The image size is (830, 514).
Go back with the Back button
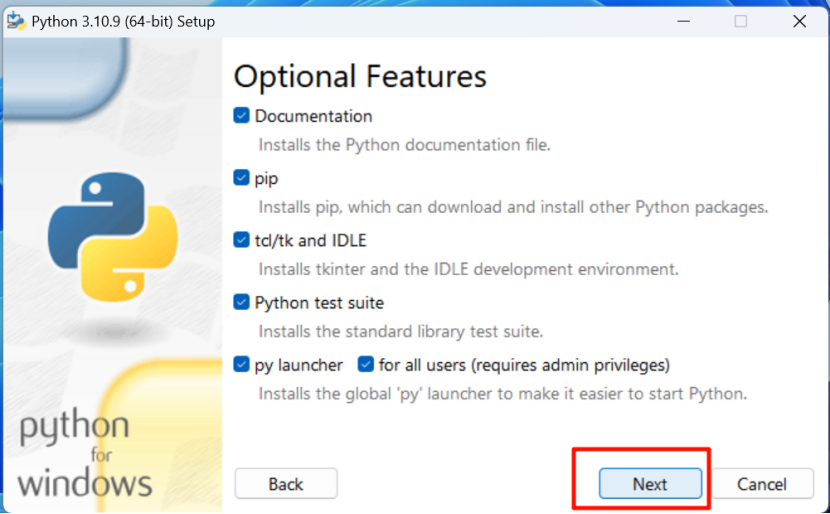[286, 483]
